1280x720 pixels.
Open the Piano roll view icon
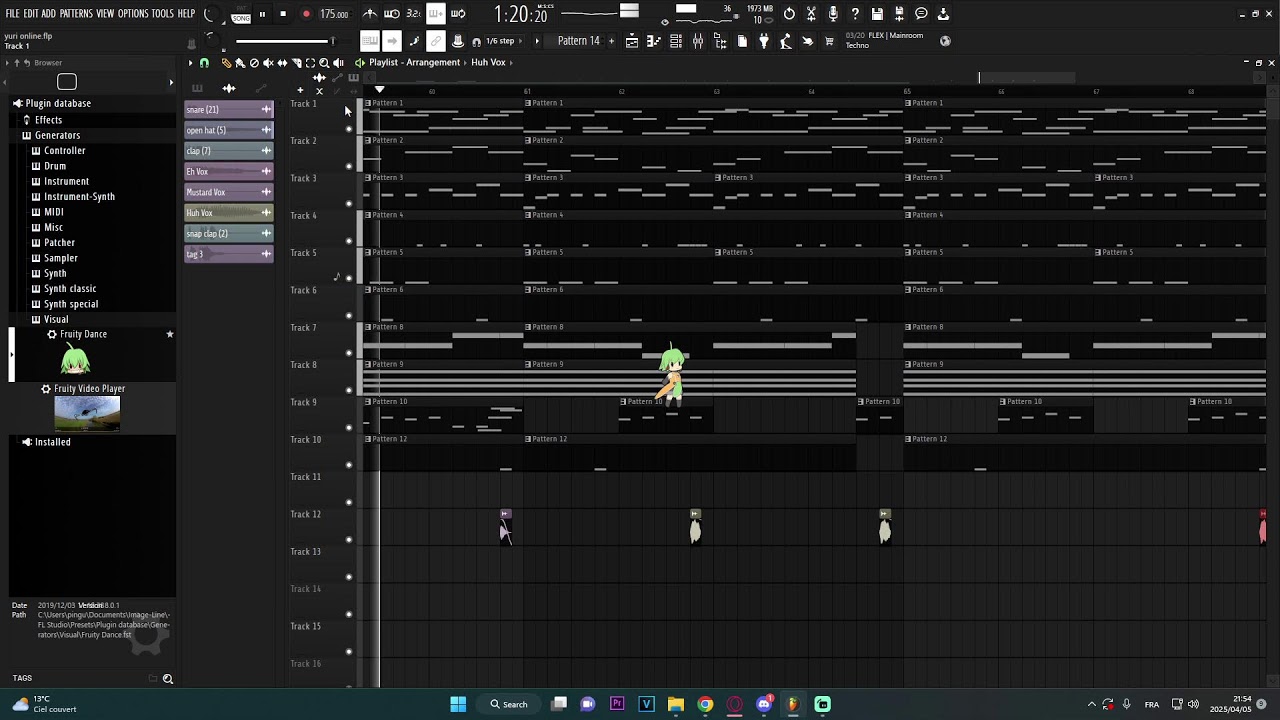tap(653, 41)
